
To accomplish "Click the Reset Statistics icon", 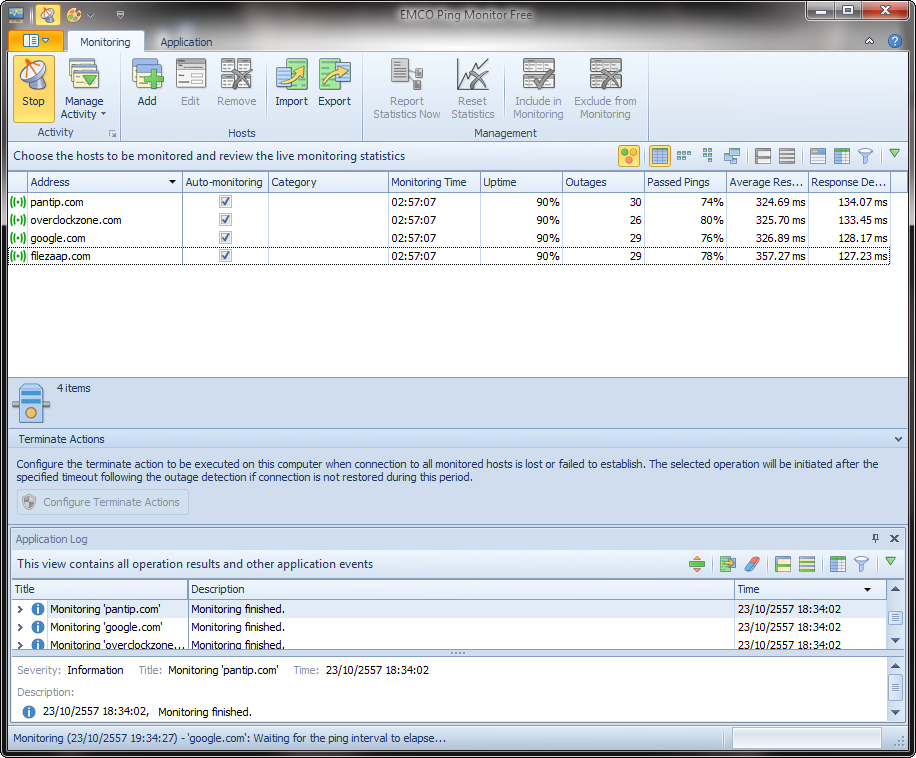I will pos(472,76).
